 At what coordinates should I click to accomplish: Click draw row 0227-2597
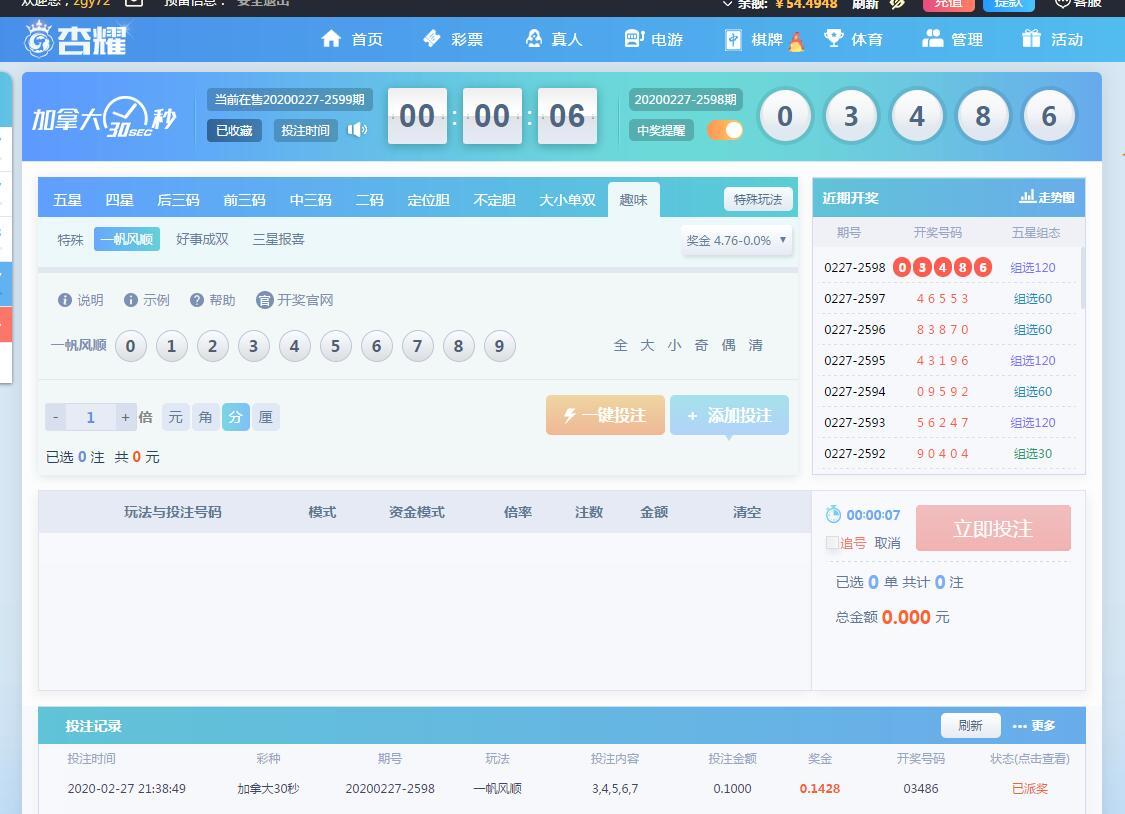947,298
